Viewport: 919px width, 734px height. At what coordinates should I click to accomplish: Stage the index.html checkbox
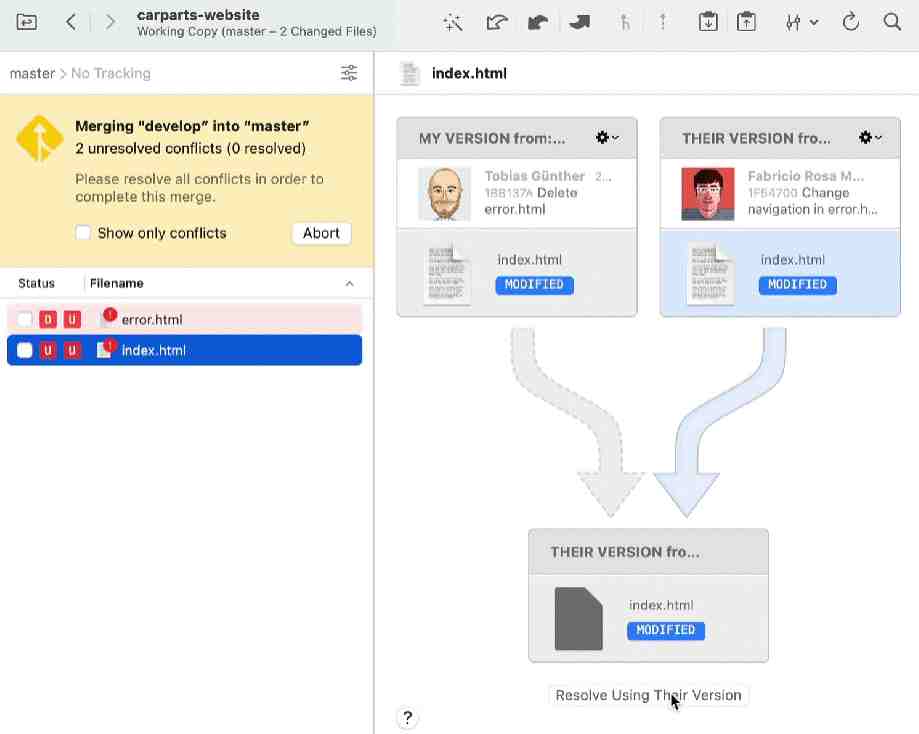(25, 350)
